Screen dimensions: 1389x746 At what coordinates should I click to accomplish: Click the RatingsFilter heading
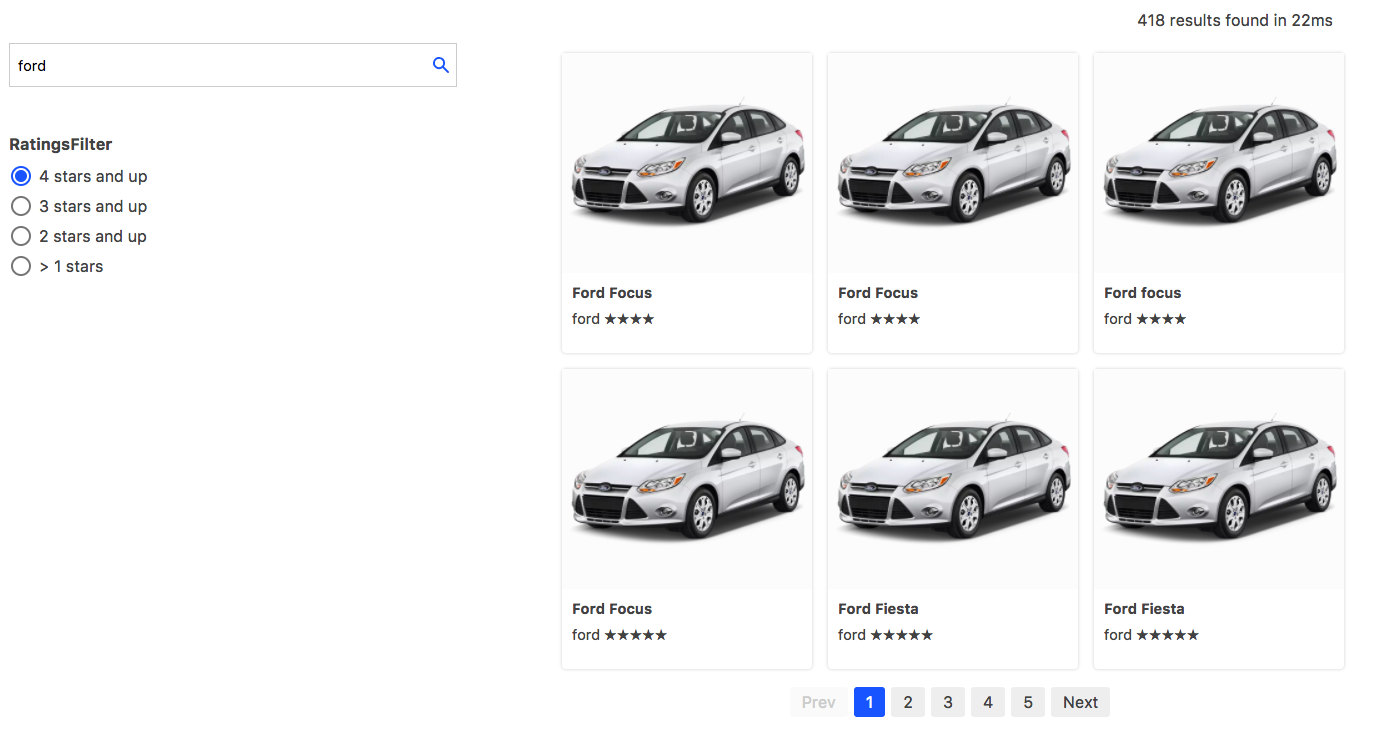tap(61, 144)
